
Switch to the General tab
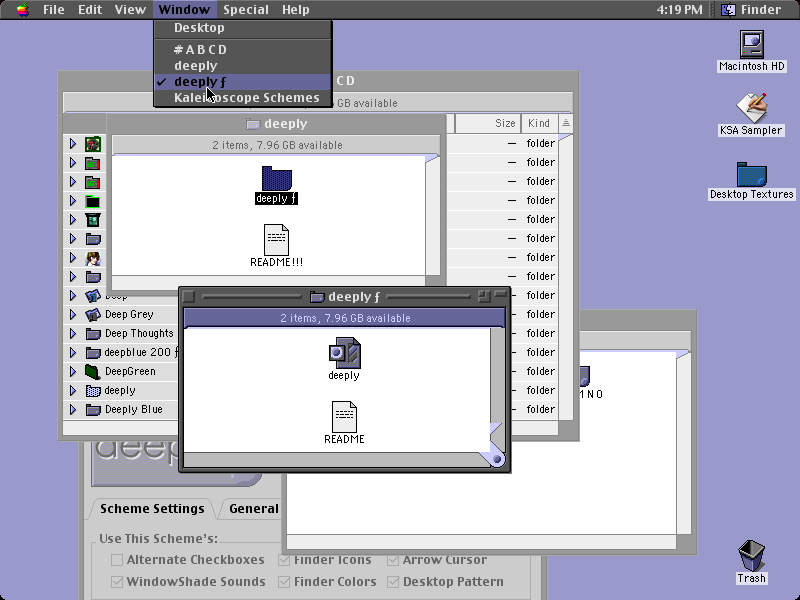point(254,509)
